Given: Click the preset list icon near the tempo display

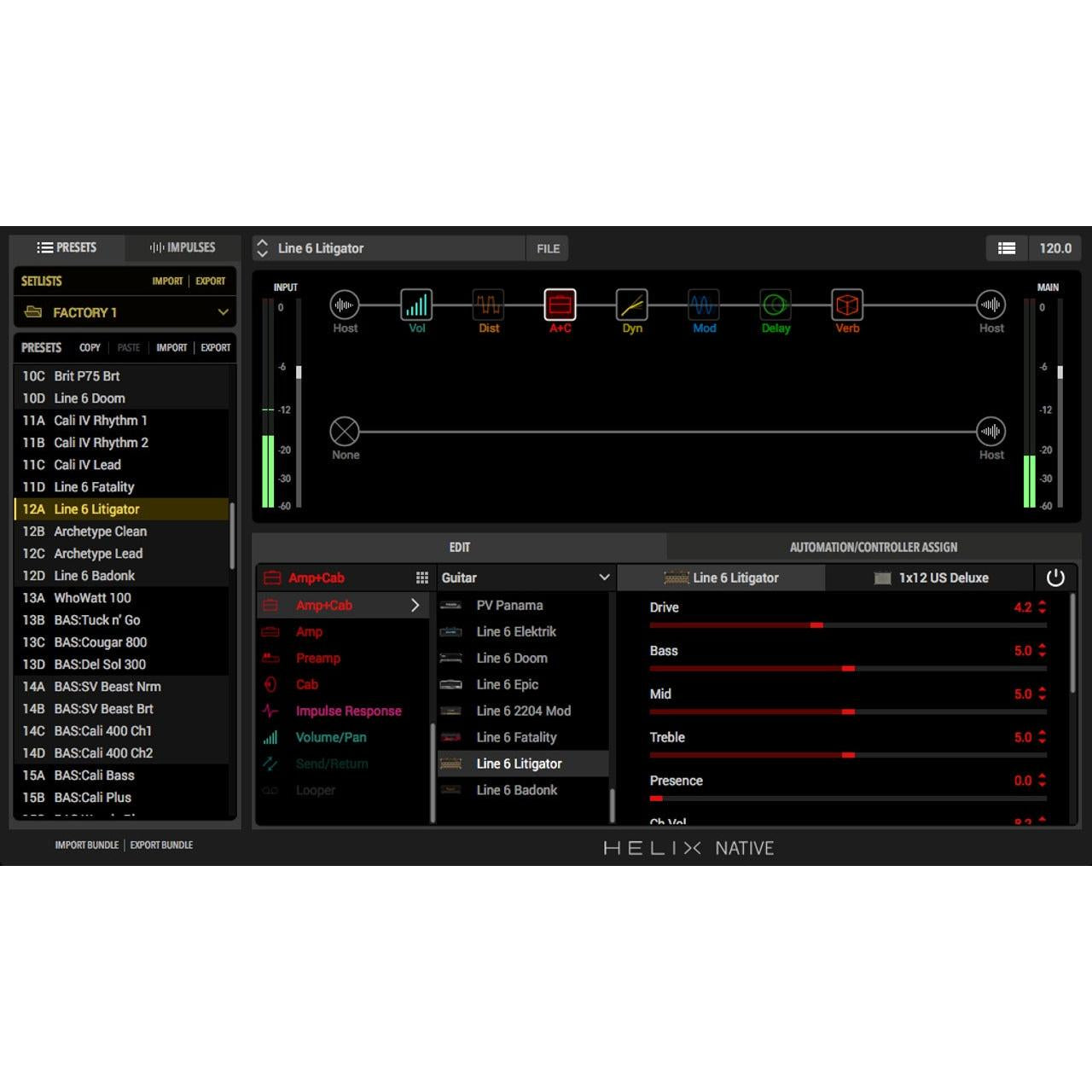Looking at the screenshot, I should pos(1007,248).
